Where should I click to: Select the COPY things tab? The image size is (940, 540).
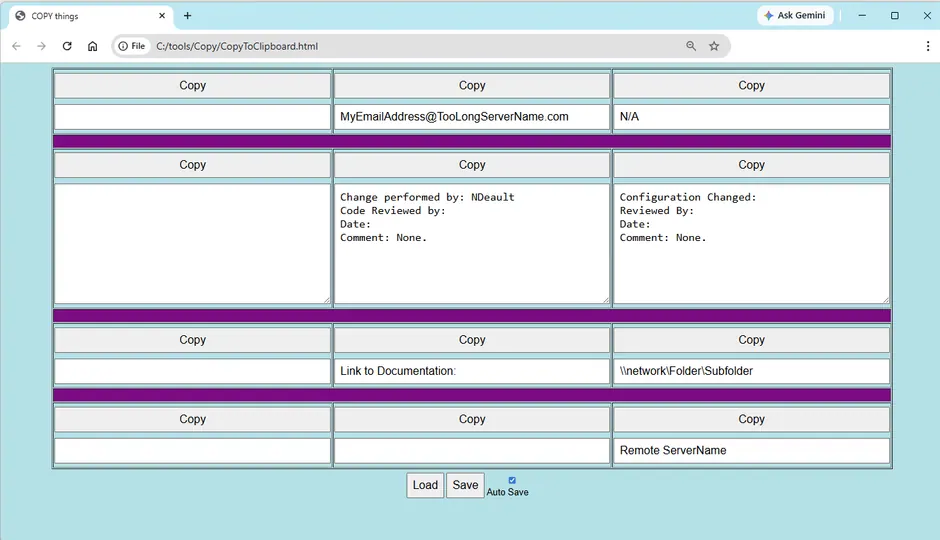click(x=91, y=16)
